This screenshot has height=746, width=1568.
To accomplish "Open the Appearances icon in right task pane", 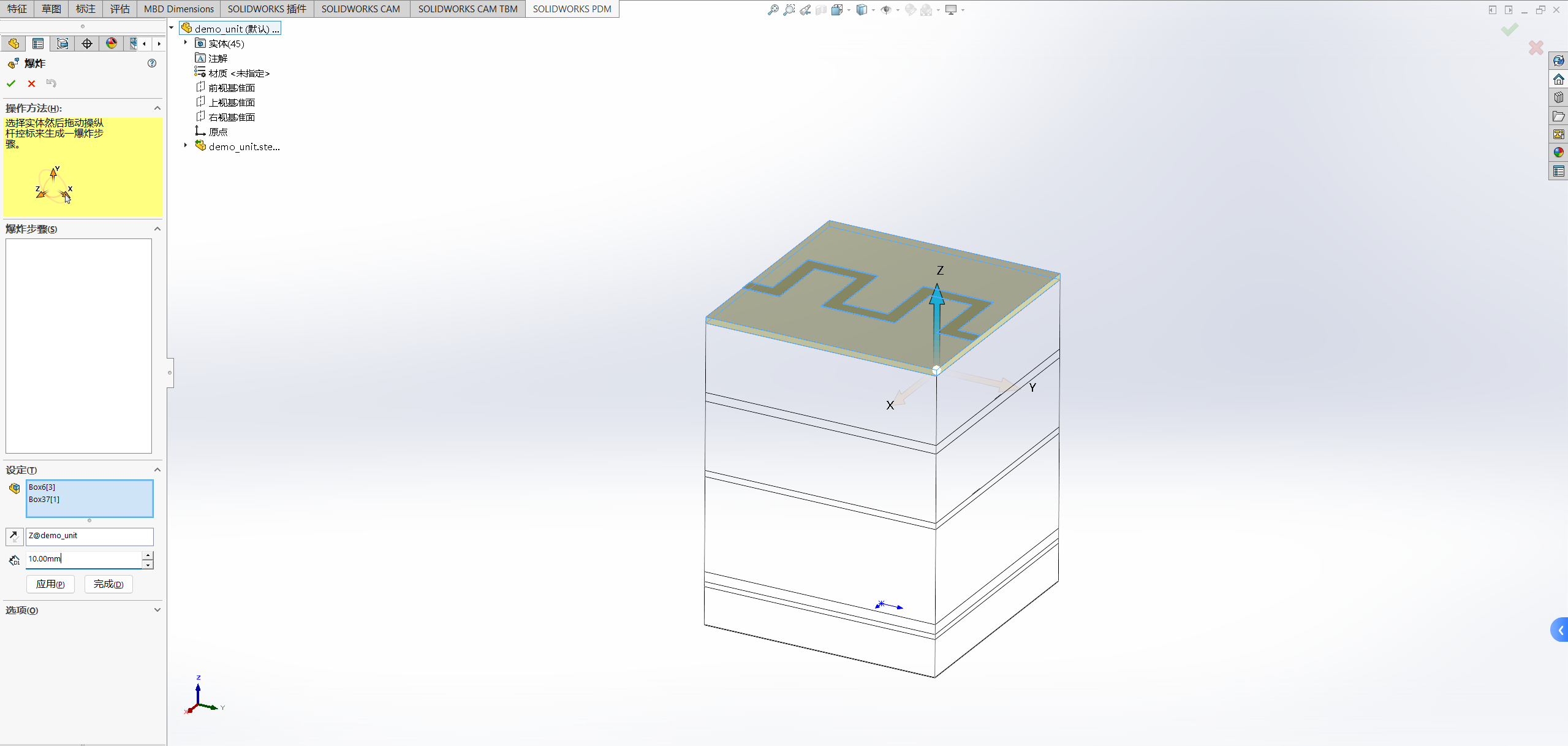I will [x=1559, y=153].
